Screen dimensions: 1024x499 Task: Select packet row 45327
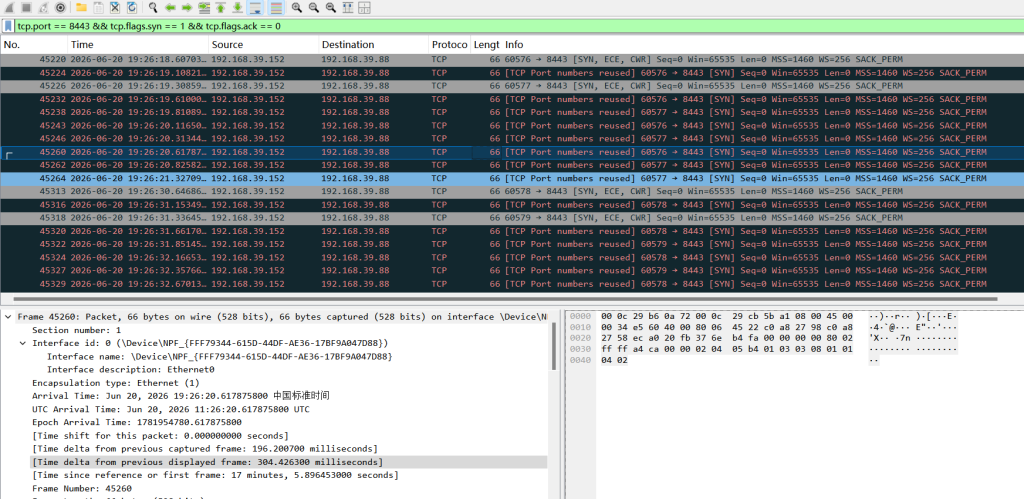pyautogui.click(x=512, y=270)
